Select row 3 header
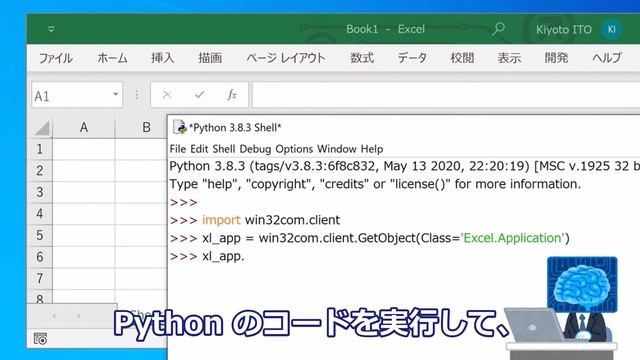The height and width of the screenshot is (360, 640). pyautogui.click(x=40, y=192)
